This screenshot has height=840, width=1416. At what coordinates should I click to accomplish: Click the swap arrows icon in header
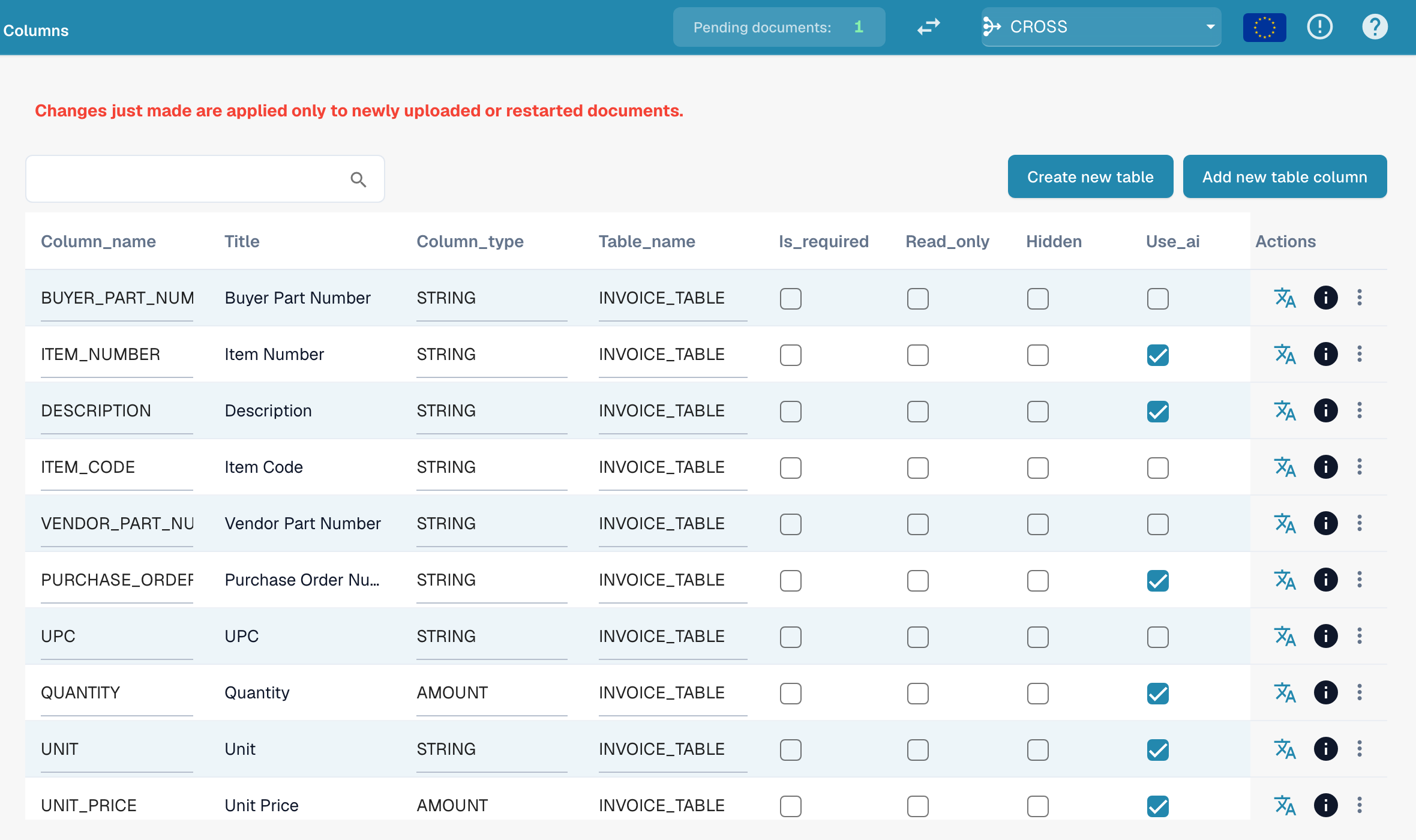pyautogui.click(x=928, y=27)
